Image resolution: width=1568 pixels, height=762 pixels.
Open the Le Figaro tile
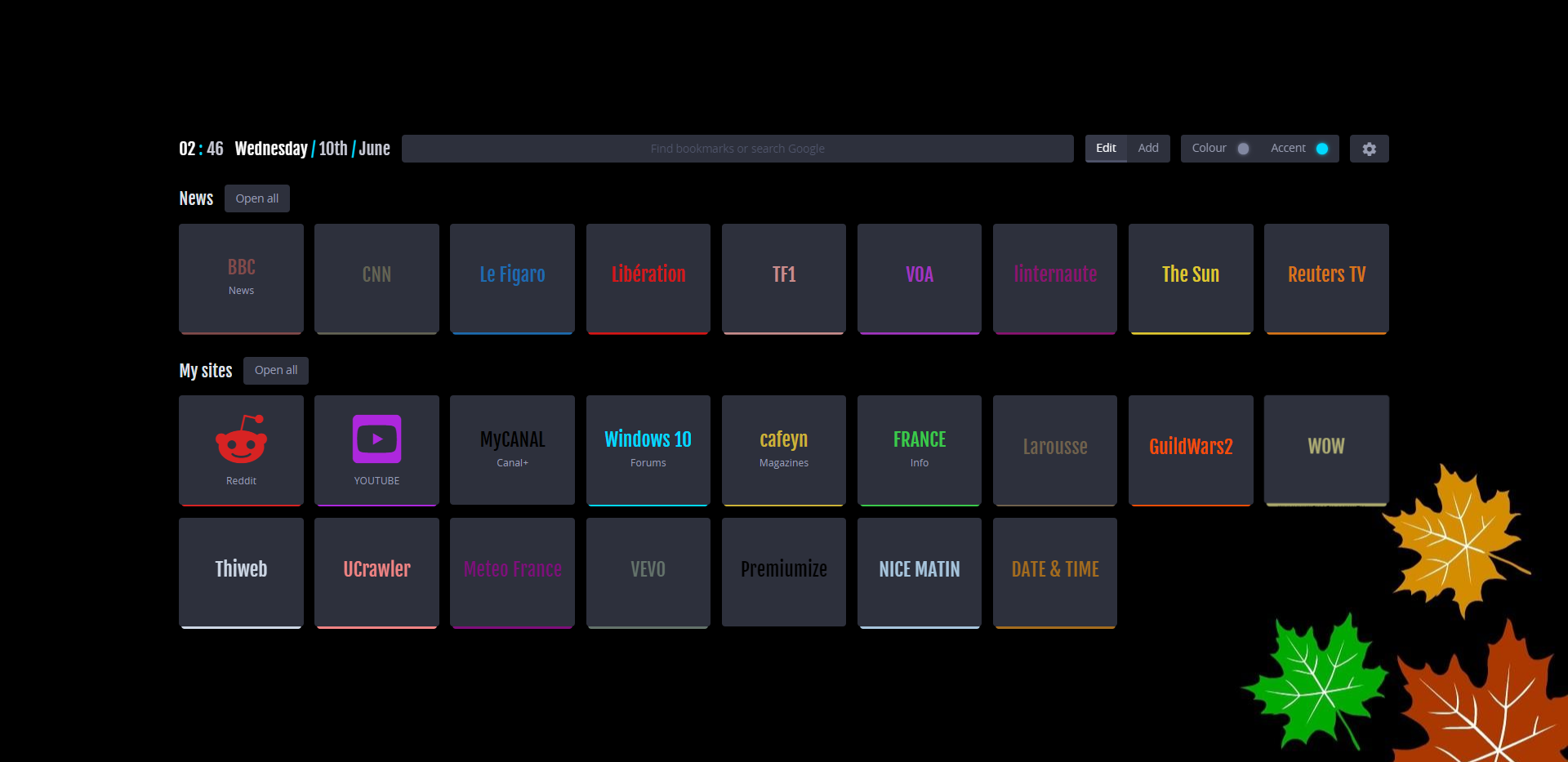(x=512, y=279)
